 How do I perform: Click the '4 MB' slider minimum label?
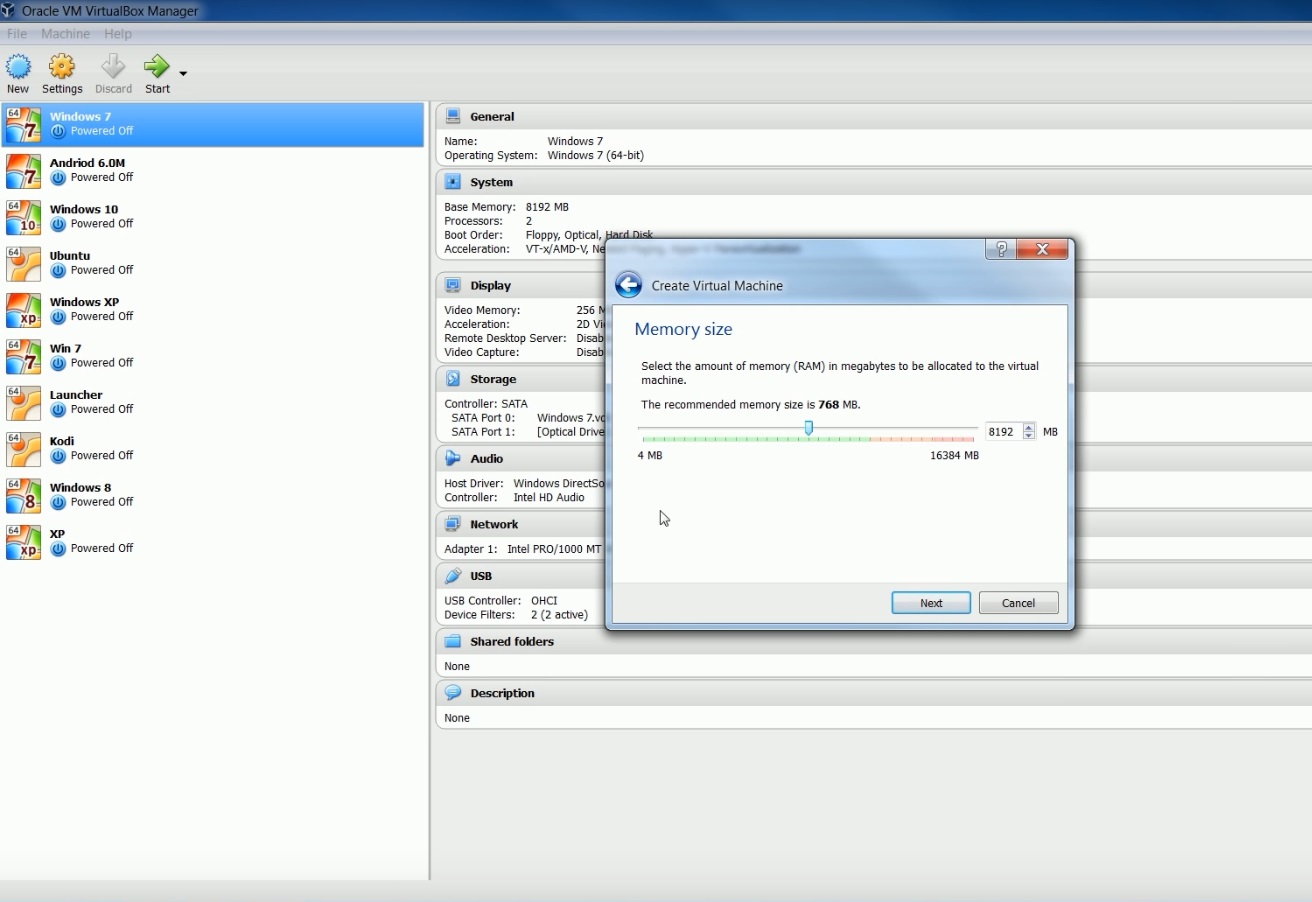point(650,455)
